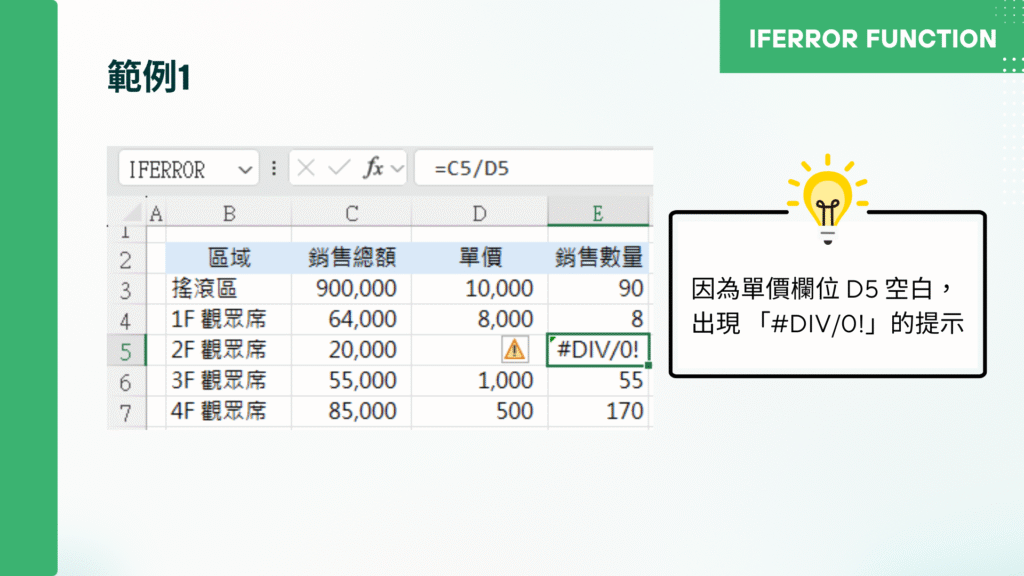The image size is (1024, 576).
Task: Select row 4 header
Action: click(x=127, y=320)
